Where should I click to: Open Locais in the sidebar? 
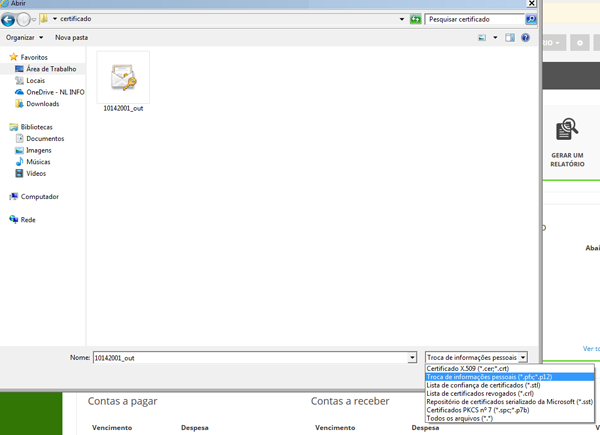click(30, 80)
